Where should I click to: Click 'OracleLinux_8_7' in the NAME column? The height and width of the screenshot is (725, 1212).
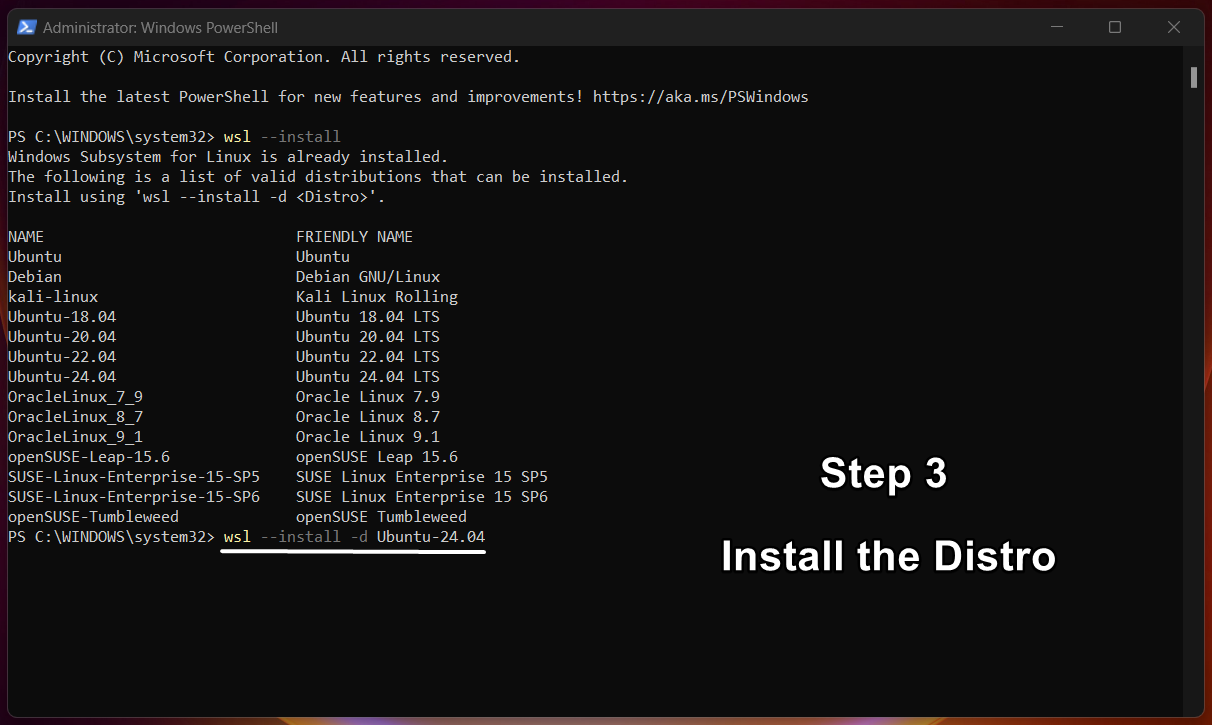[75, 417]
